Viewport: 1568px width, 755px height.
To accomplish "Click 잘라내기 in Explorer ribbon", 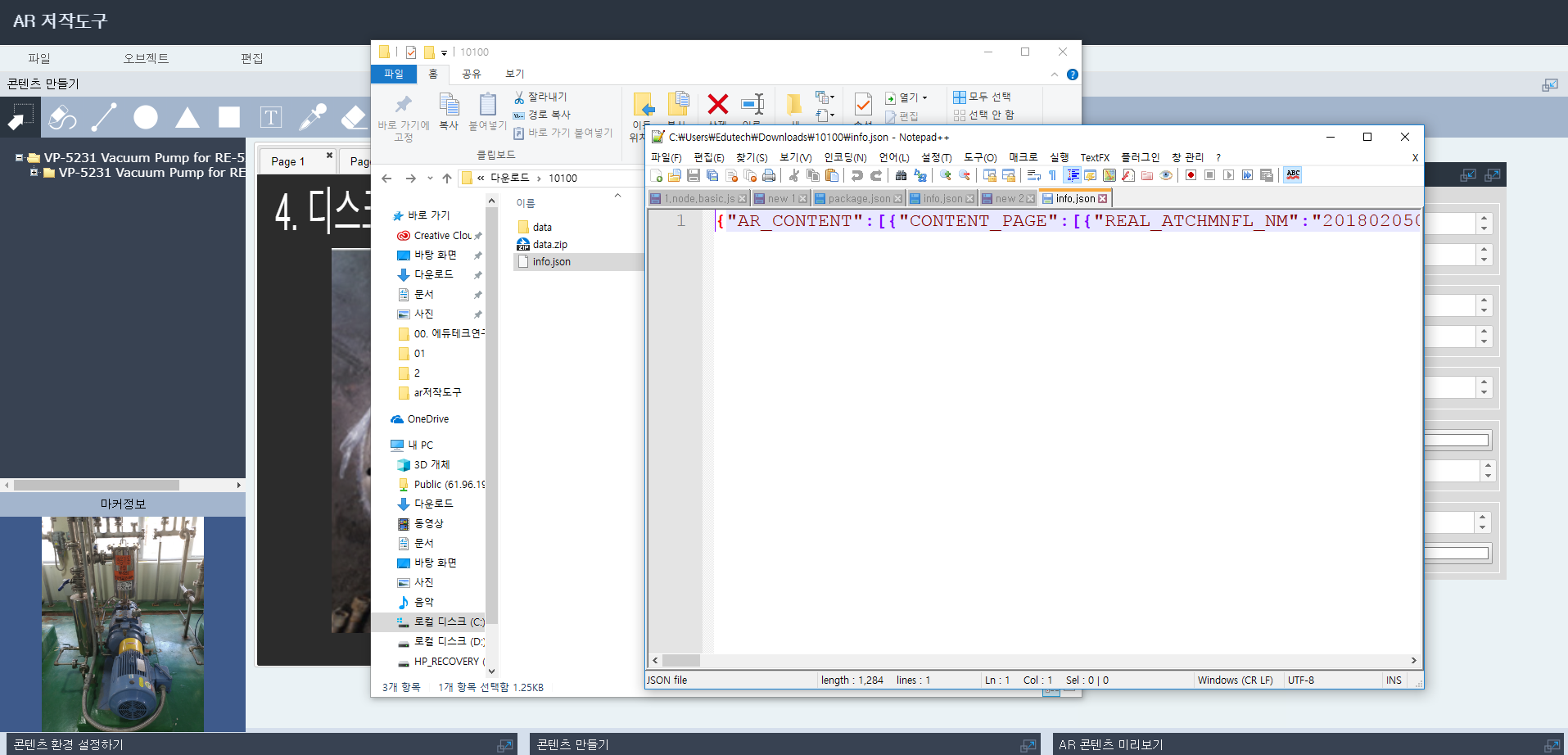I will click(x=540, y=97).
